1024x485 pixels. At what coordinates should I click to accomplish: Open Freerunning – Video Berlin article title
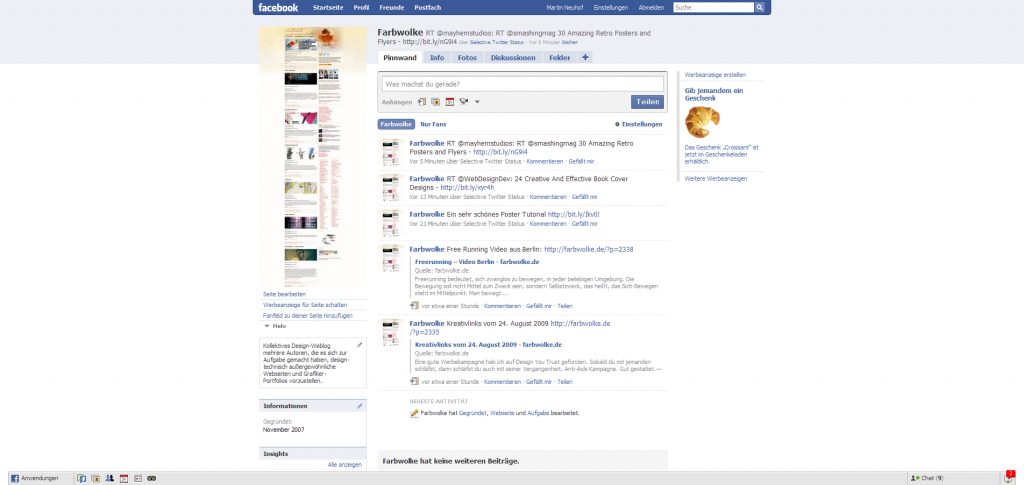[x=477, y=262]
